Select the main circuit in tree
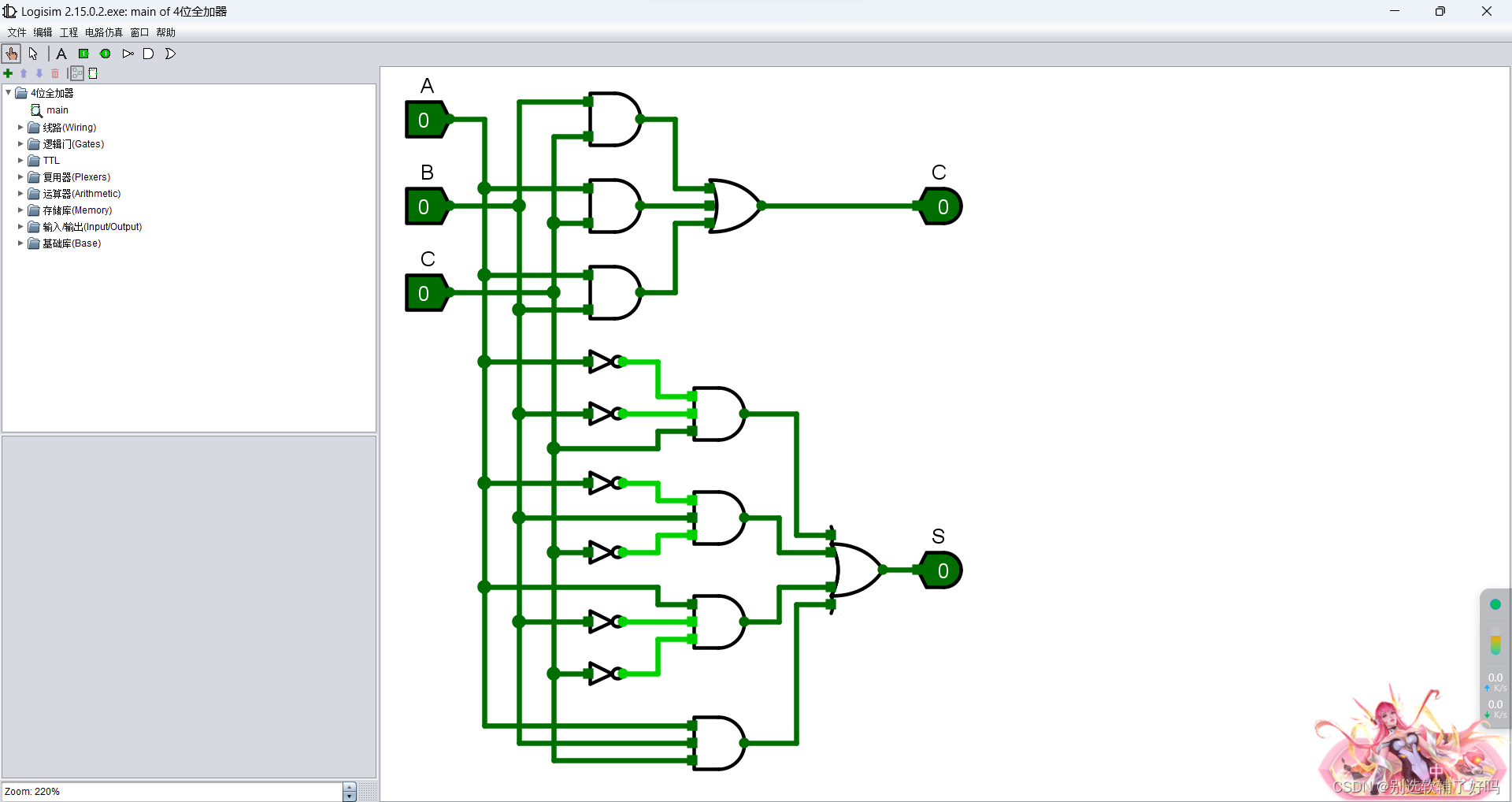The height and width of the screenshot is (802, 1512). point(57,110)
